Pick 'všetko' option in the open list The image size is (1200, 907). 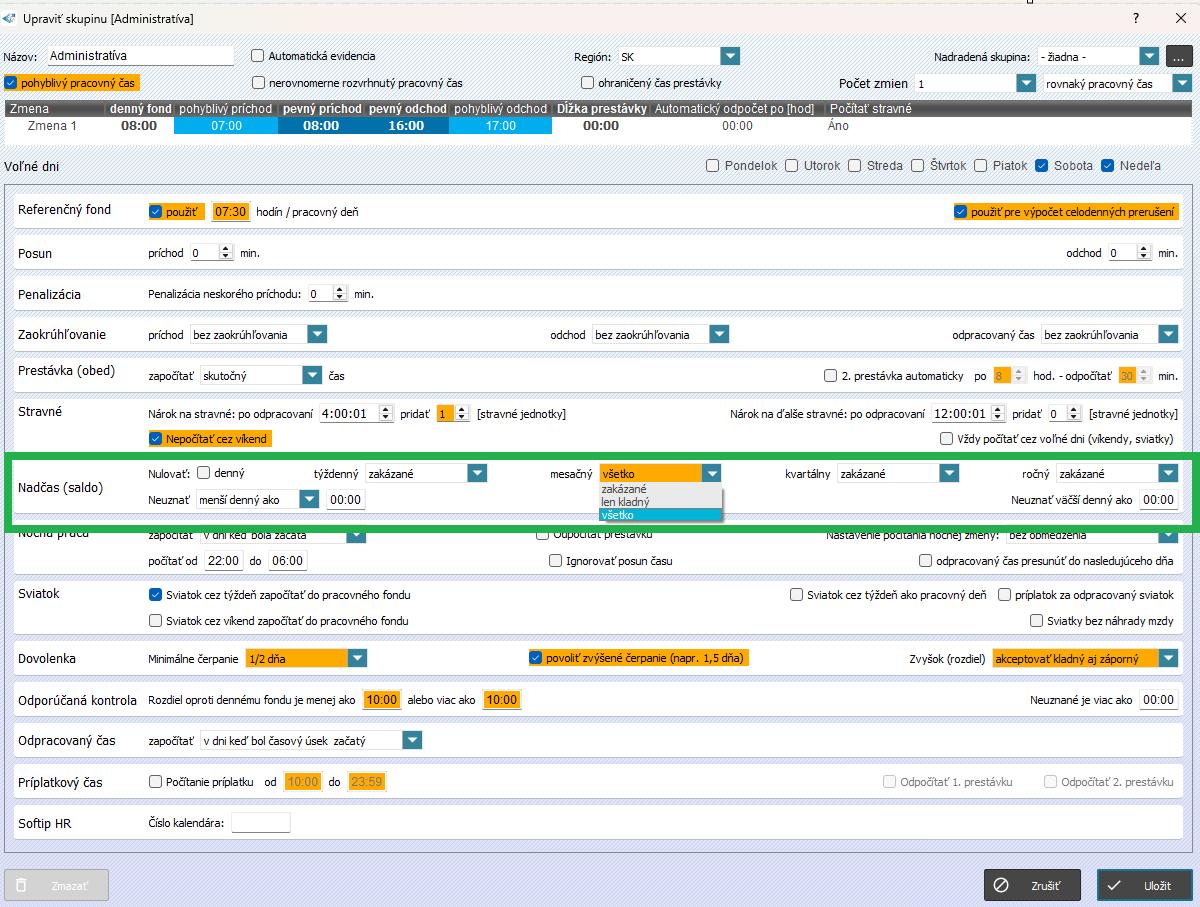618,515
